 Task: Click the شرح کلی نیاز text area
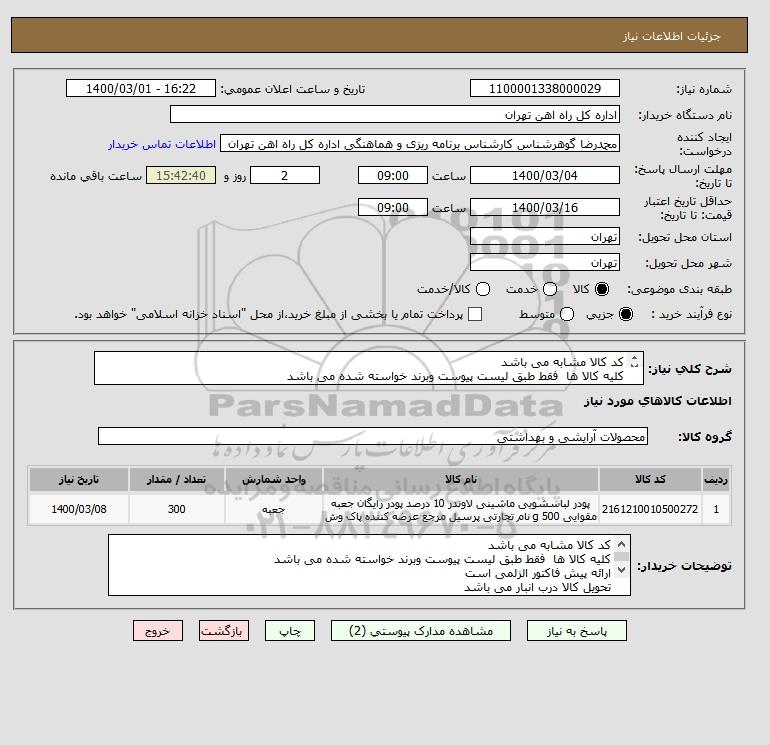click(x=369, y=368)
